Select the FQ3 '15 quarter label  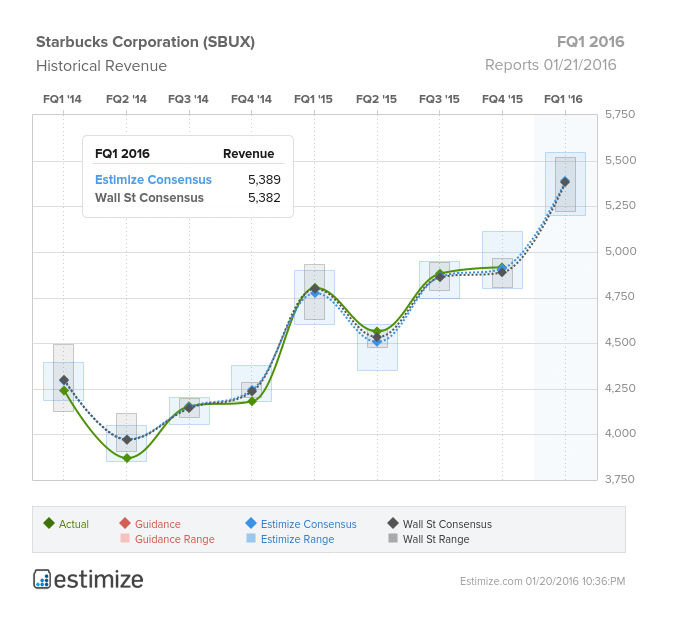tap(439, 99)
